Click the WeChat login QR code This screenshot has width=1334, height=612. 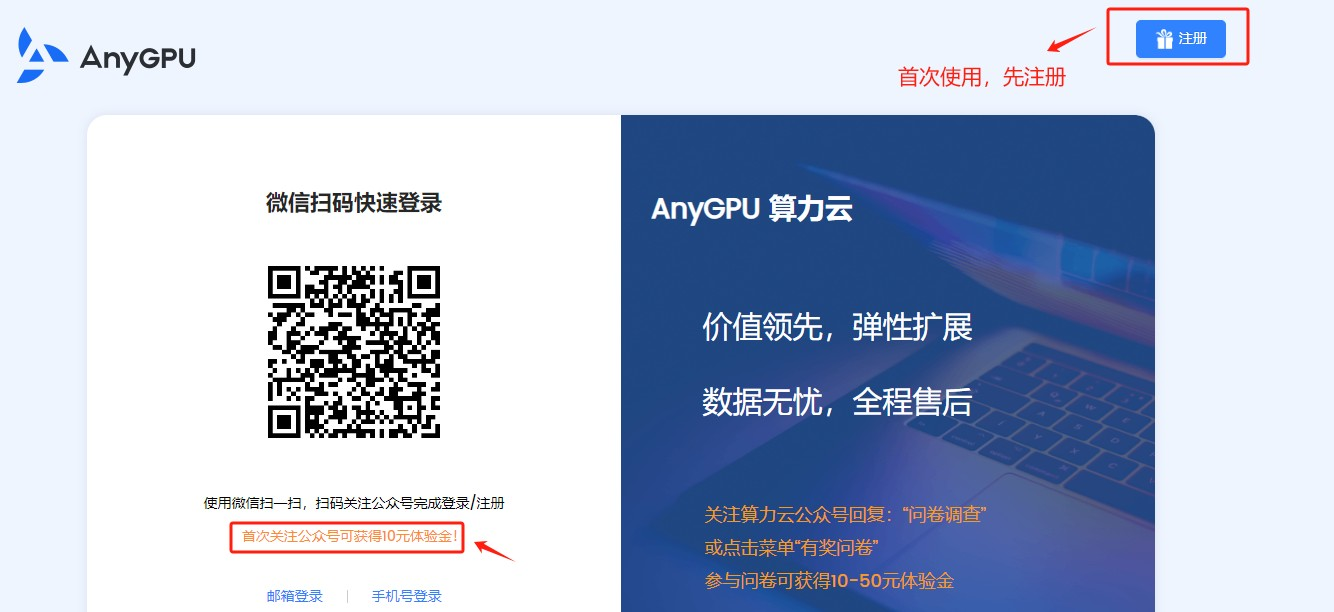[x=354, y=351]
